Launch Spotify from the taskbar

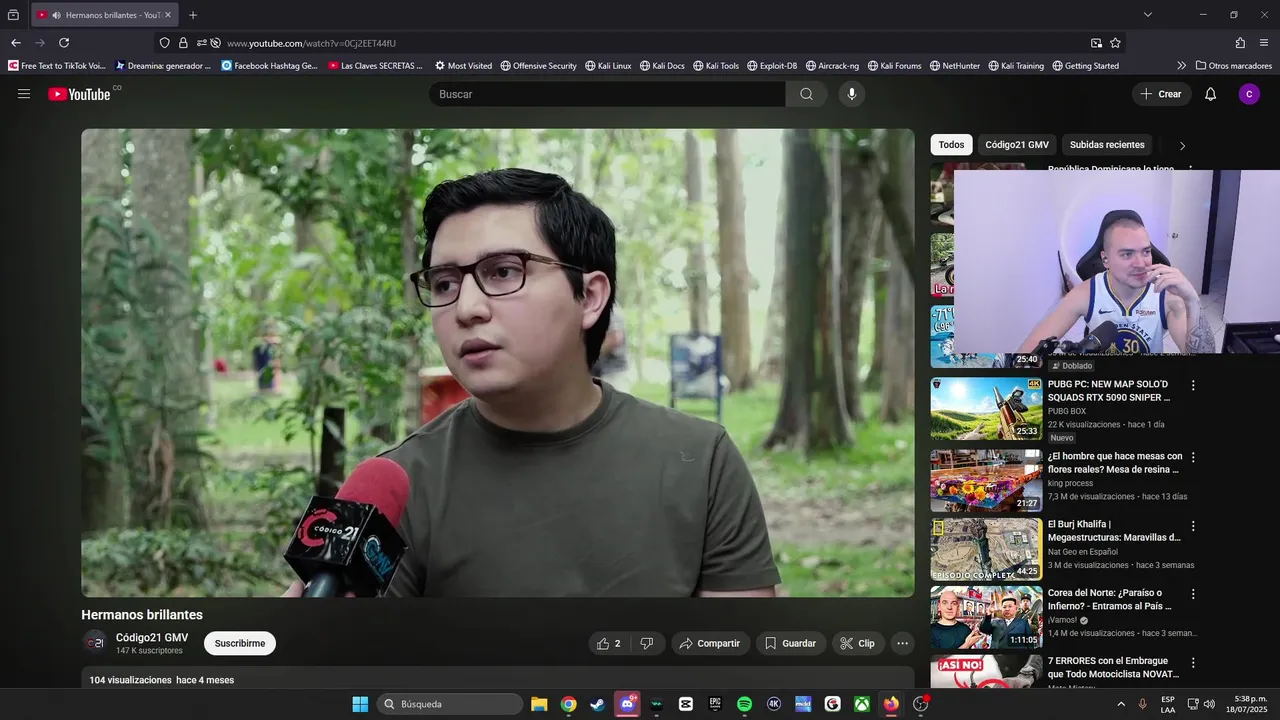coord(744,704)
